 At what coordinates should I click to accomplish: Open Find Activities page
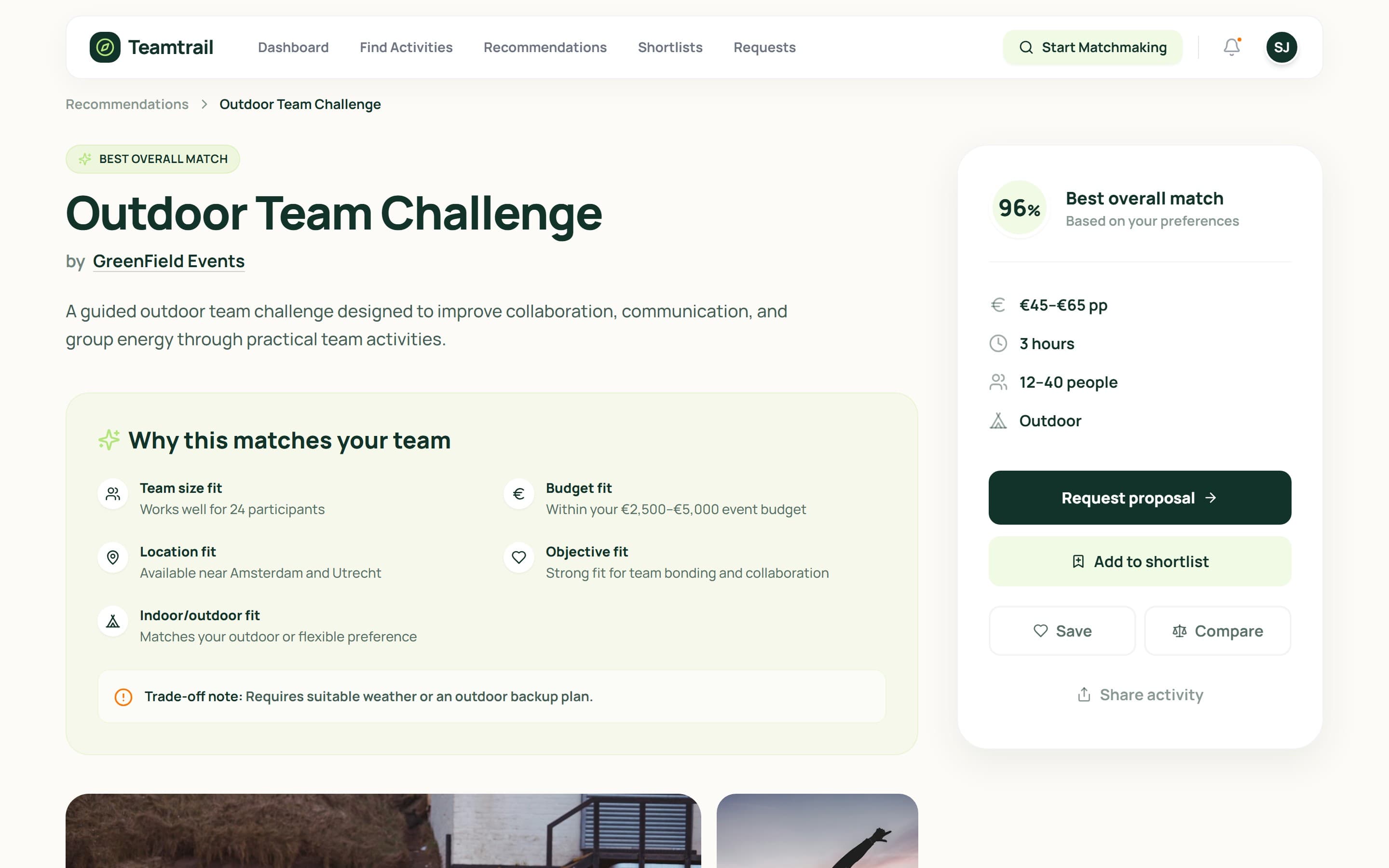coord(406,47)
